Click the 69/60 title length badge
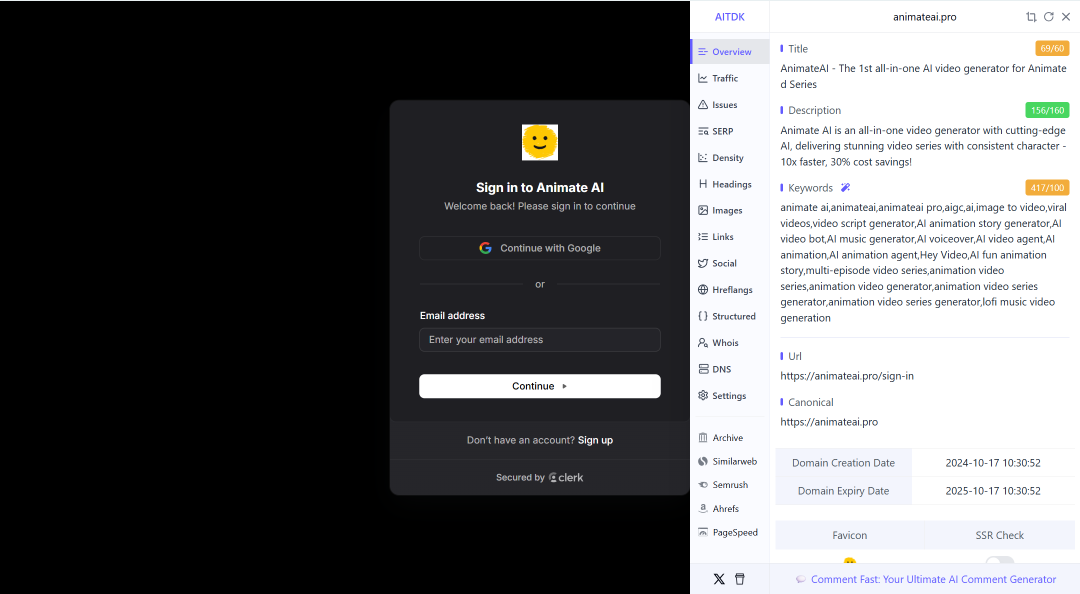Image resolution: width=1080 pixels, height=594 pixels. [1052, 48]
